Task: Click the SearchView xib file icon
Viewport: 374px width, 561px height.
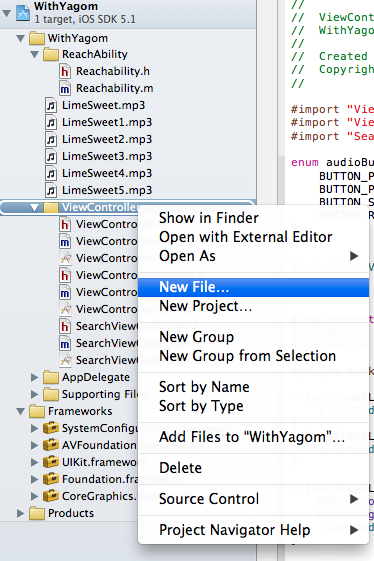Action: [65, 360]
